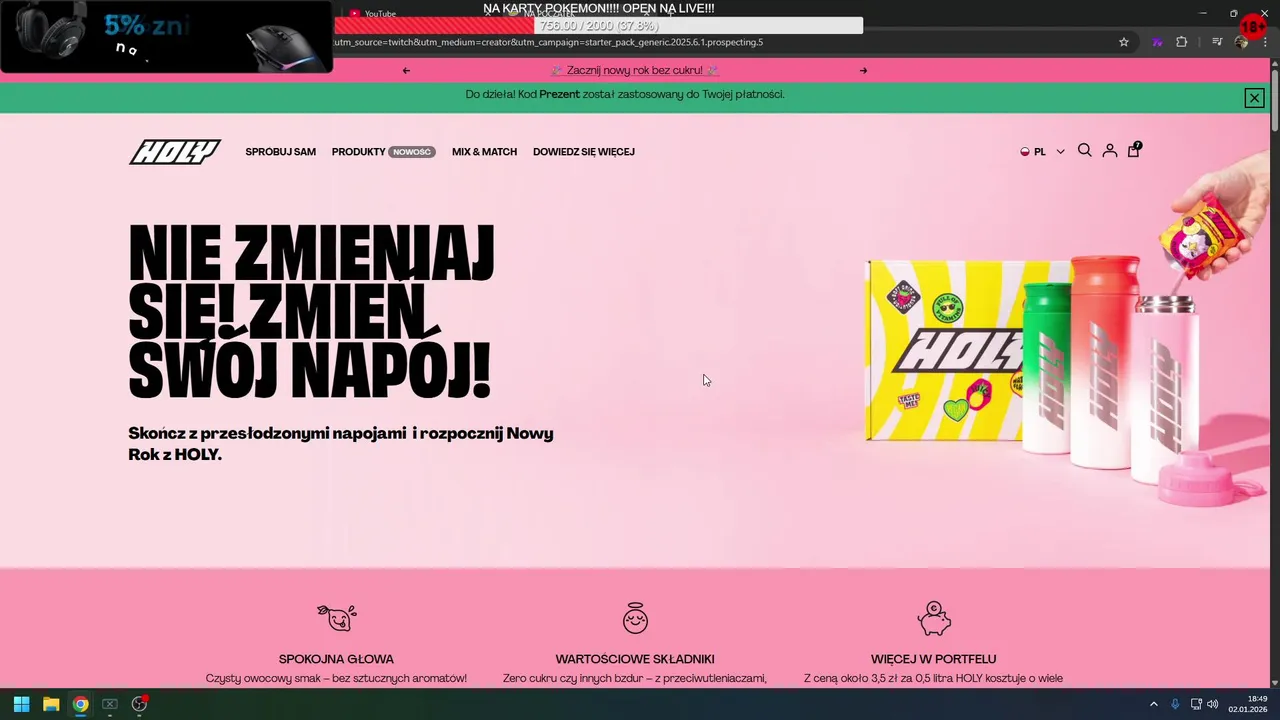Viewport: 1280px width, 720px height.
Task: Open the site search magnifier icon
Action: [1084, 151]
